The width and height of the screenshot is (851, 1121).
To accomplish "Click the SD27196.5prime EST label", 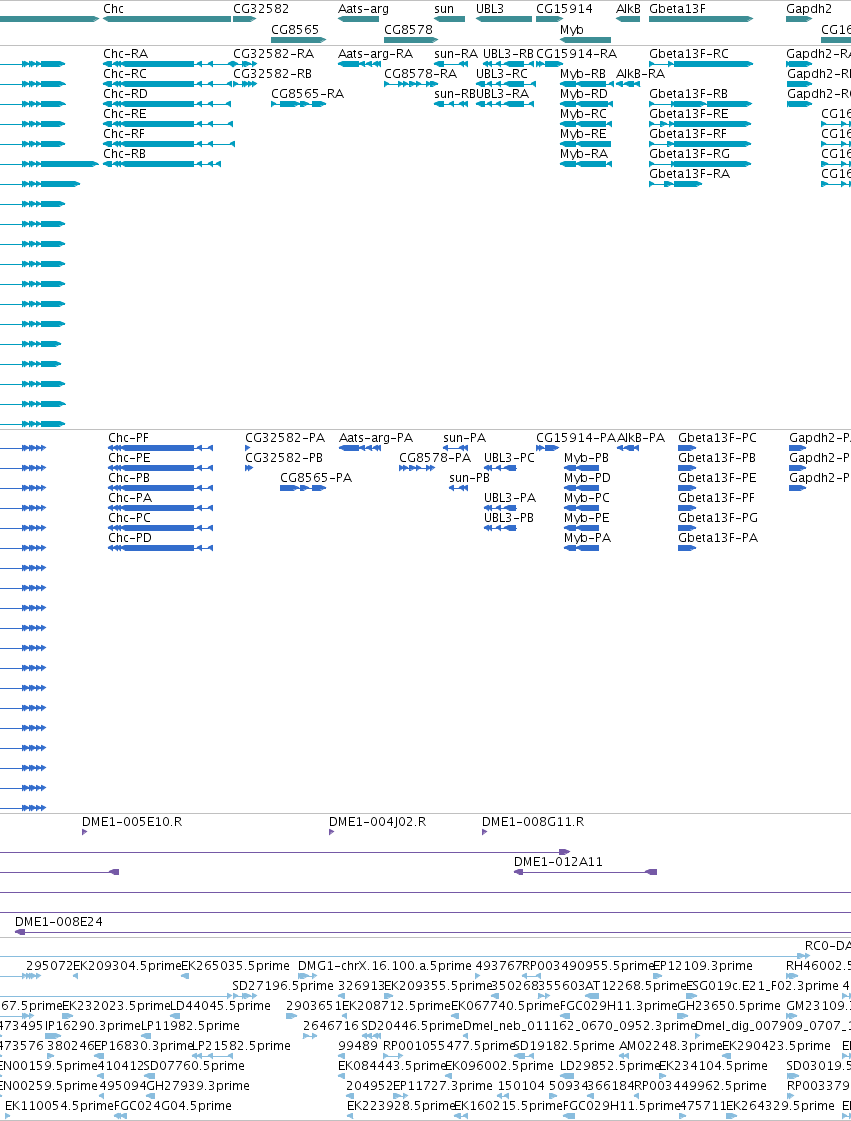I will point(283,986).
